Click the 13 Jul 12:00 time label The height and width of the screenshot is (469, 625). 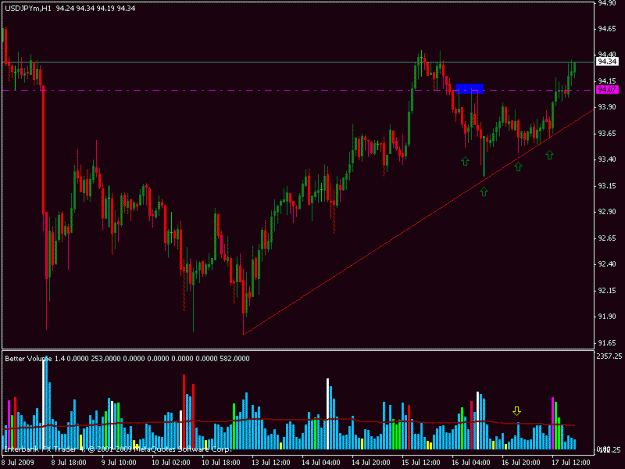(x=271, y=463)
